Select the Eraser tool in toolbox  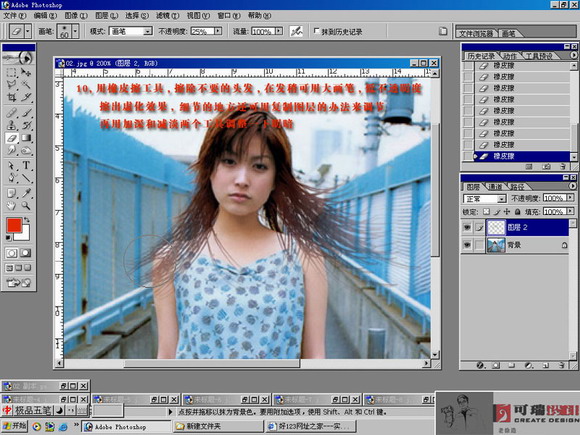tap(12, 138)
